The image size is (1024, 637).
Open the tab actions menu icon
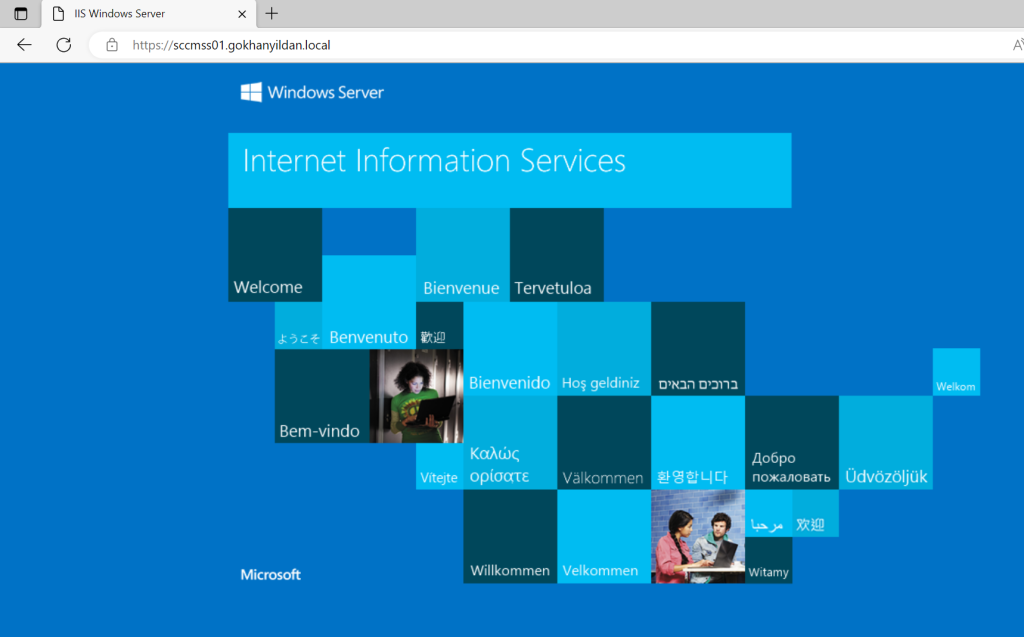21,14
